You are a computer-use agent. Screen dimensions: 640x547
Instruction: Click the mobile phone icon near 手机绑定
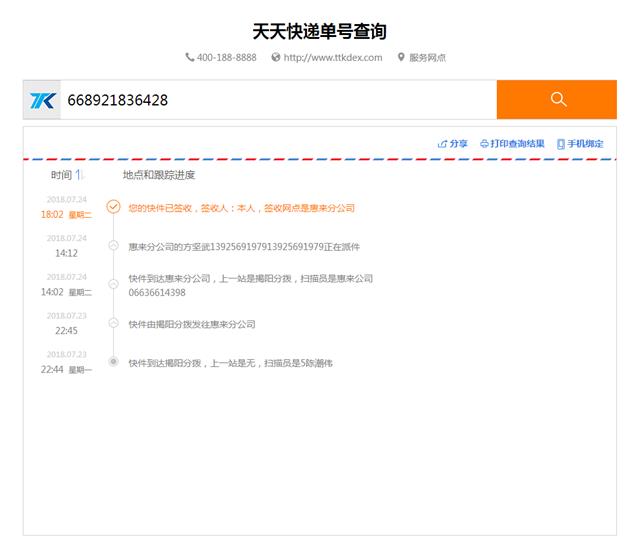click(561, 144)
